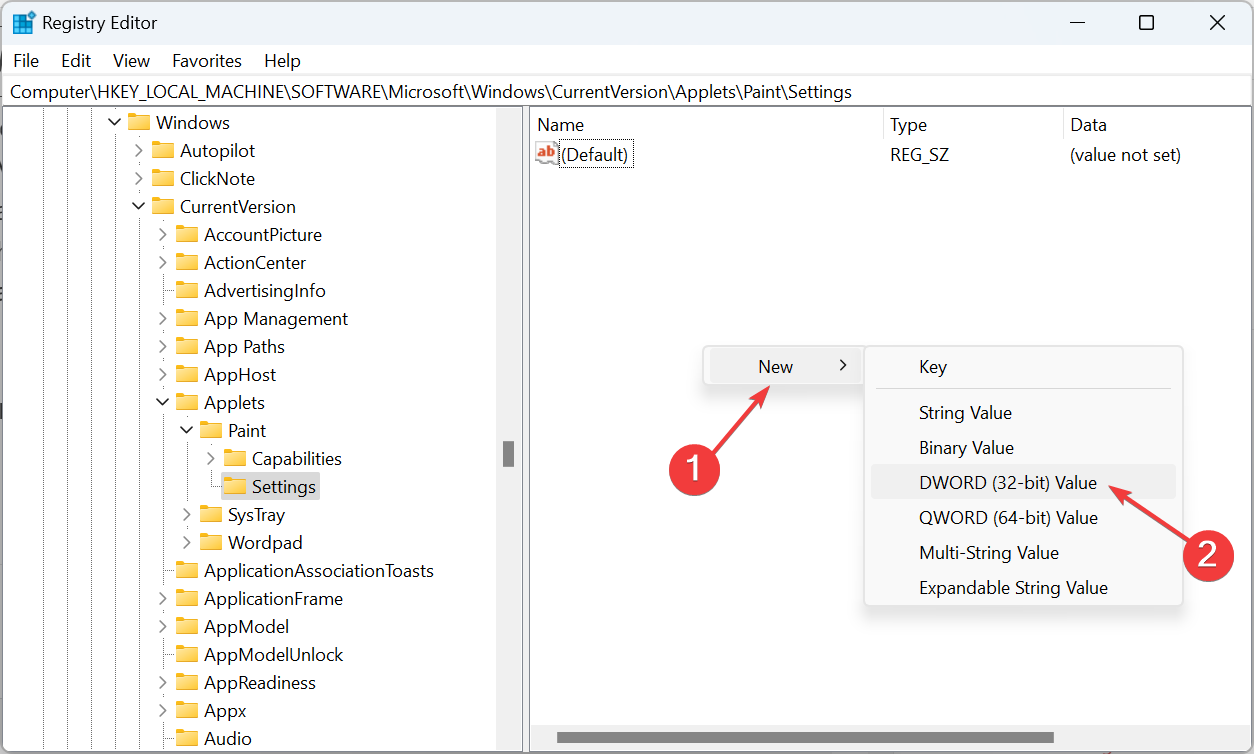Screen dimensions: 1254x754
Task: Click the App Paths folder icon
Action: tap(187, 347)
